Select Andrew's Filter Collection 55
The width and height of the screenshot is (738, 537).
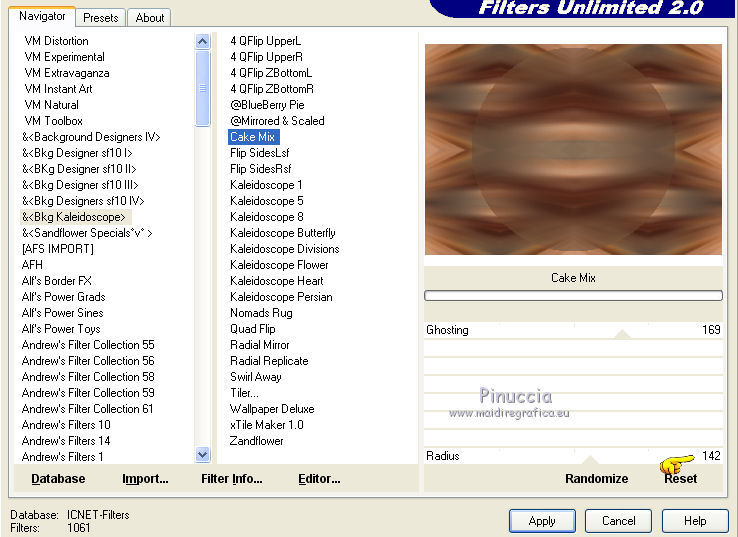[88, 345]
